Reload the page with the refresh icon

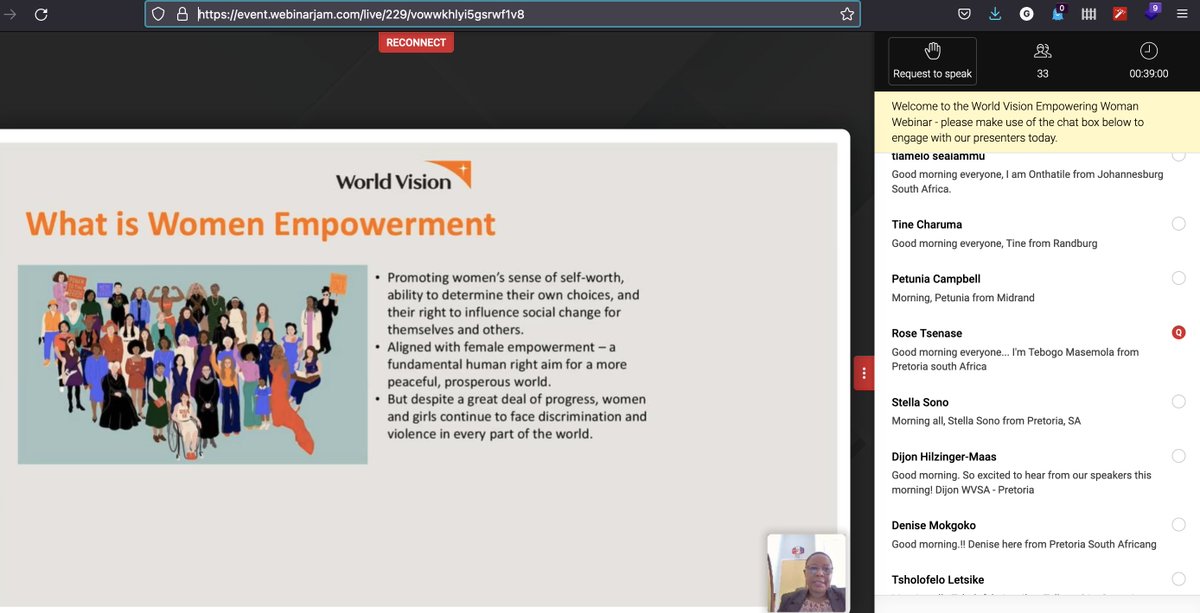[x=41, y=14]
